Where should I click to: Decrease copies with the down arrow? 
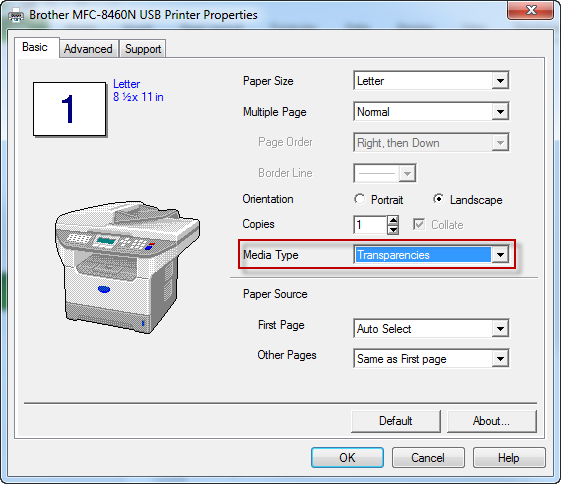[x=393, y=229]
